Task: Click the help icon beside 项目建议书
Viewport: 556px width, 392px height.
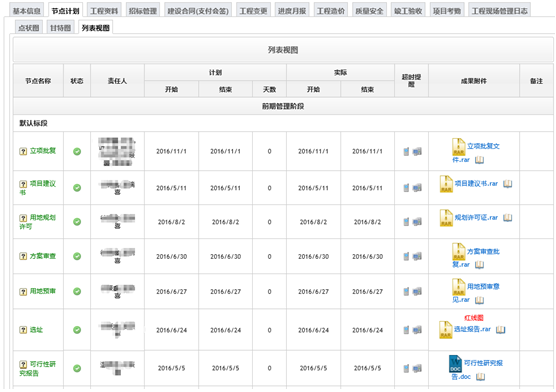Action: click(x=23, y=184)
